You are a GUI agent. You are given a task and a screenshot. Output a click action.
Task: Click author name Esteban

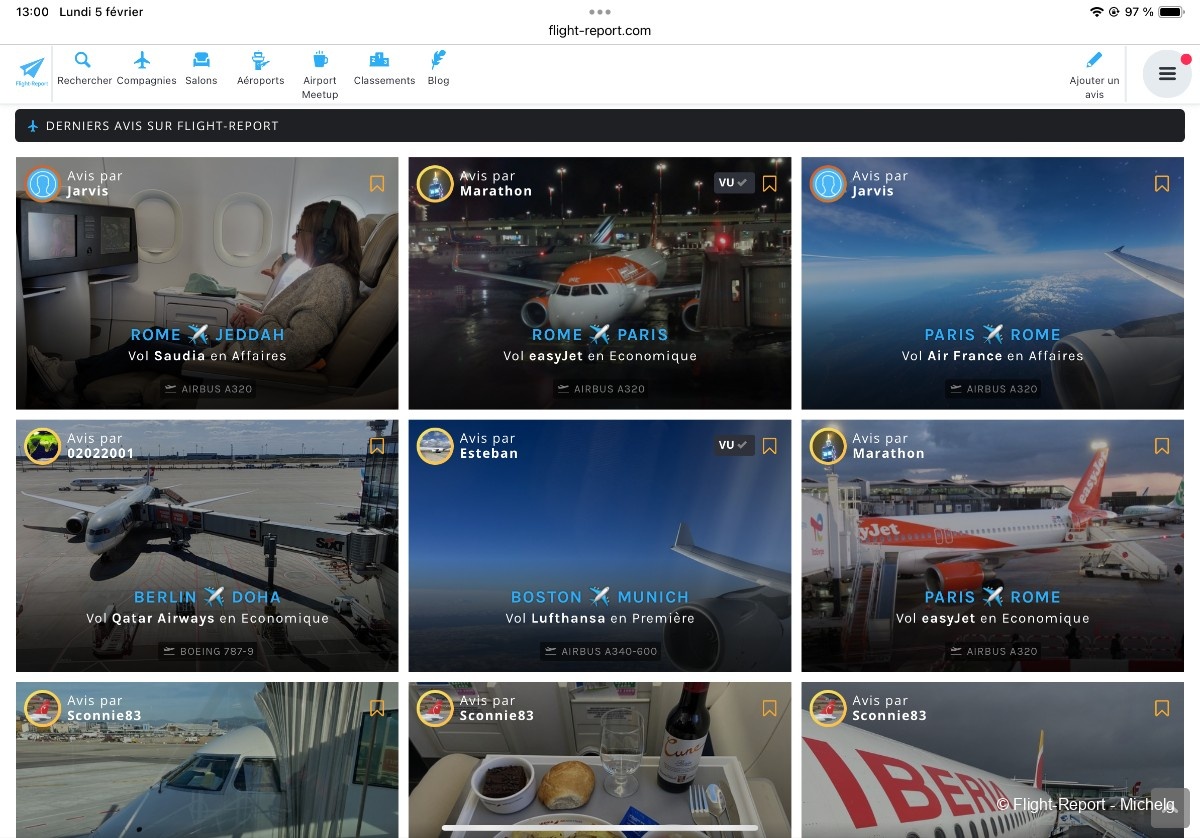(x=489, y=453)
